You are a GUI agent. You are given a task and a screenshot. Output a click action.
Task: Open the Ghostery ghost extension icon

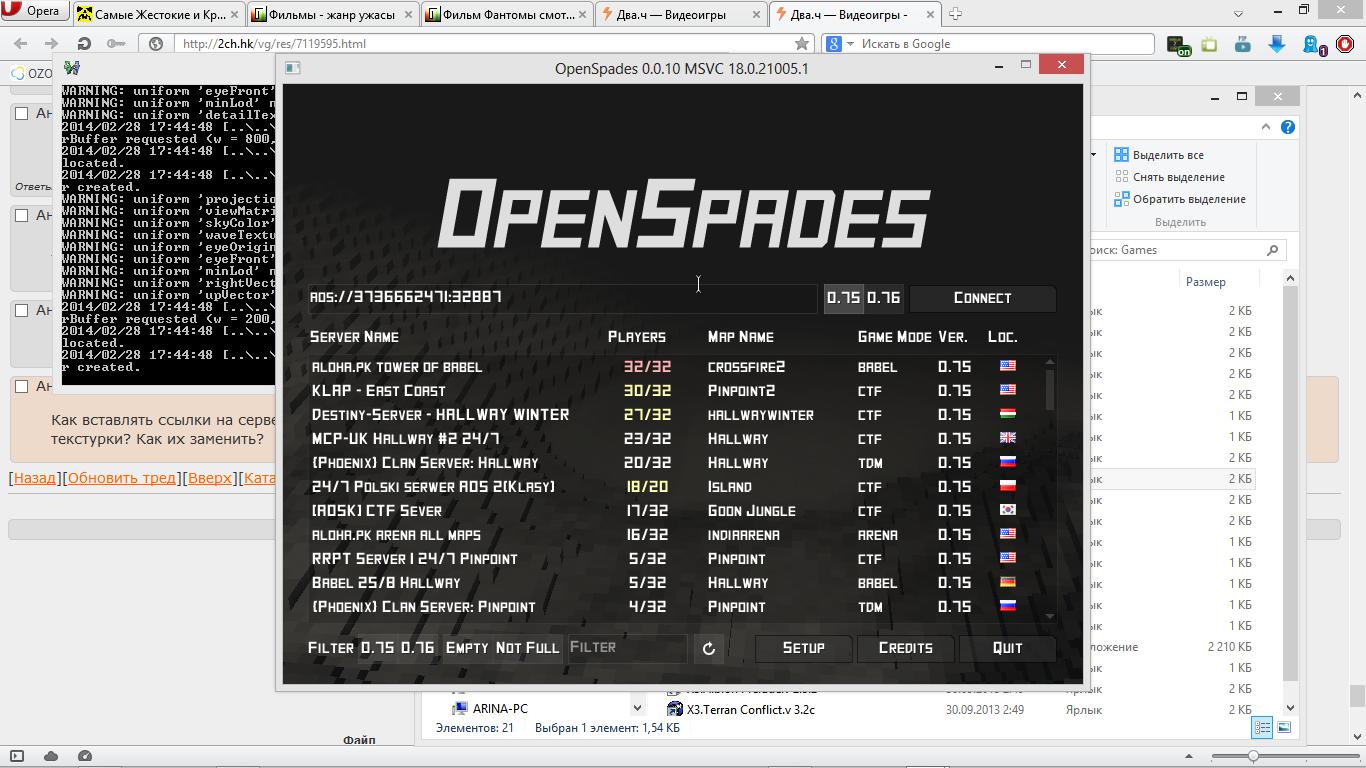point(1313,45)
